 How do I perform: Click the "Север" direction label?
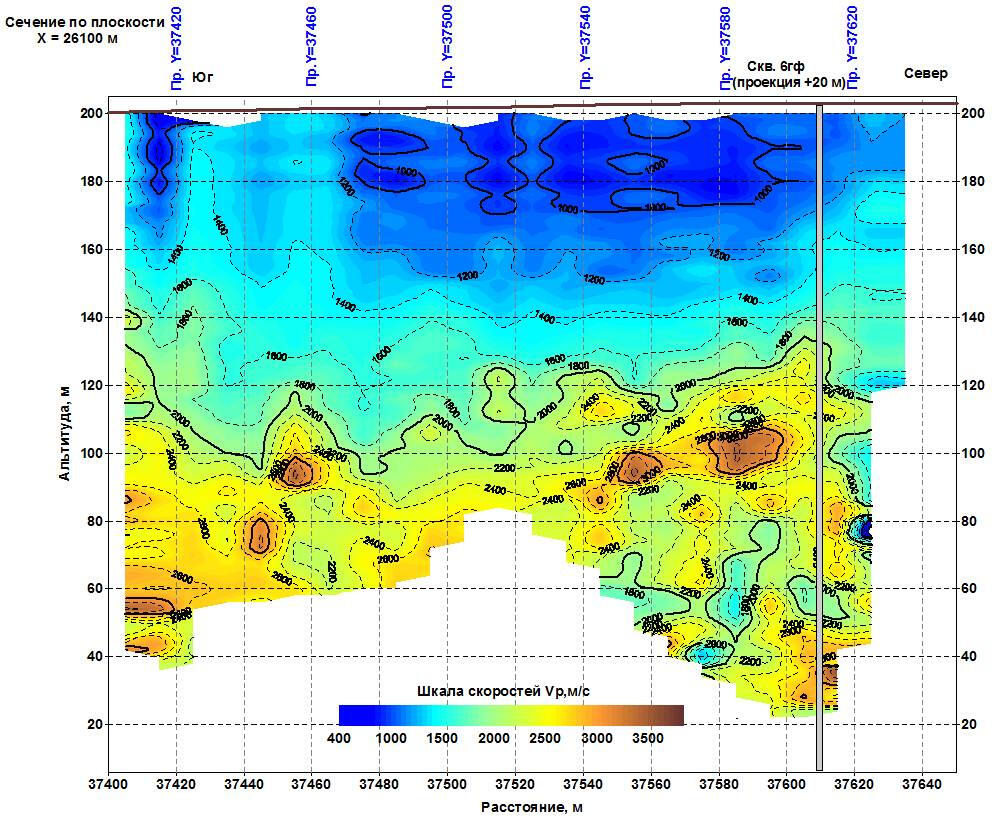(925, 74)
